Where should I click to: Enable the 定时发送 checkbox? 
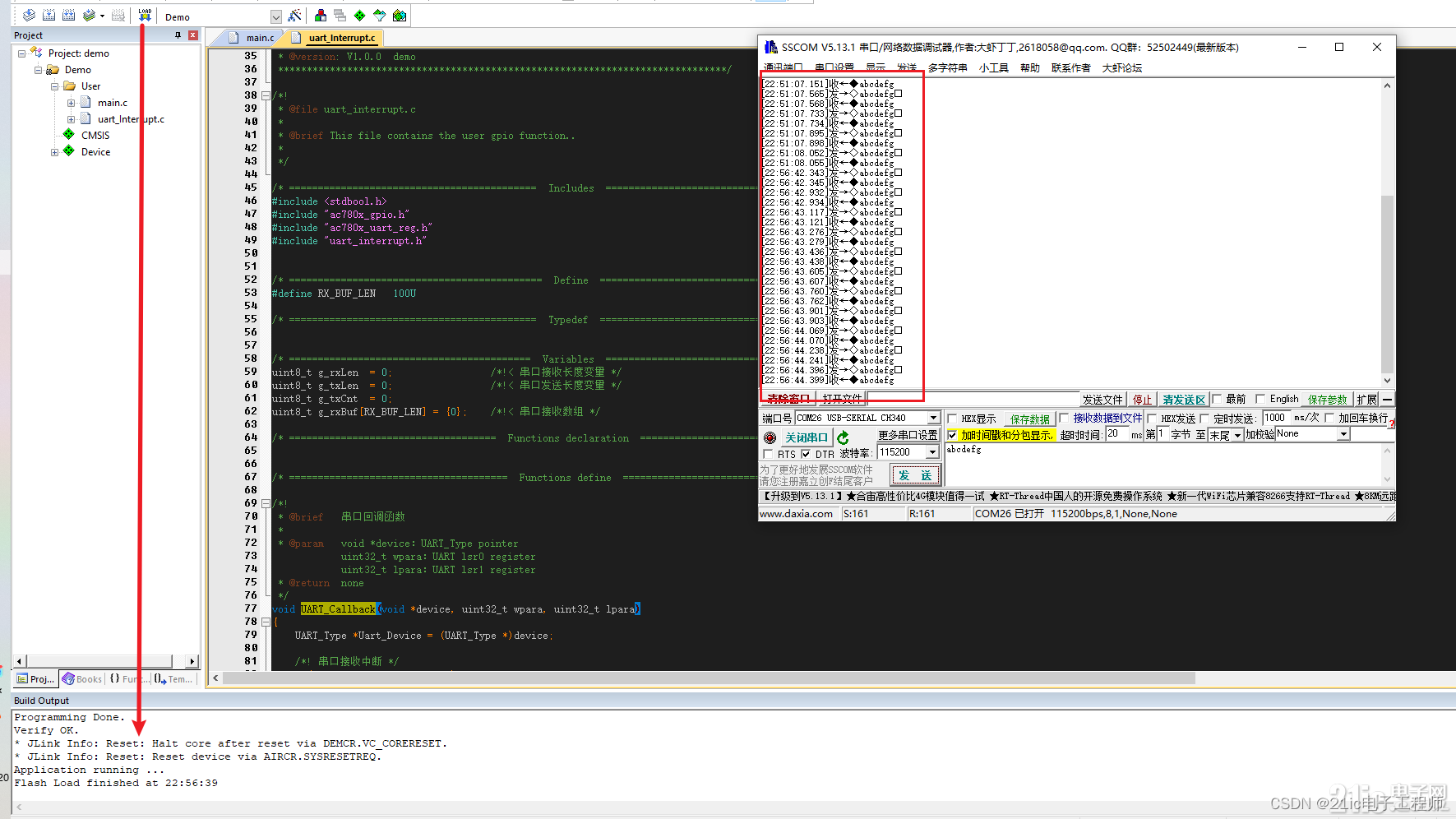(x=1204, y=419)
